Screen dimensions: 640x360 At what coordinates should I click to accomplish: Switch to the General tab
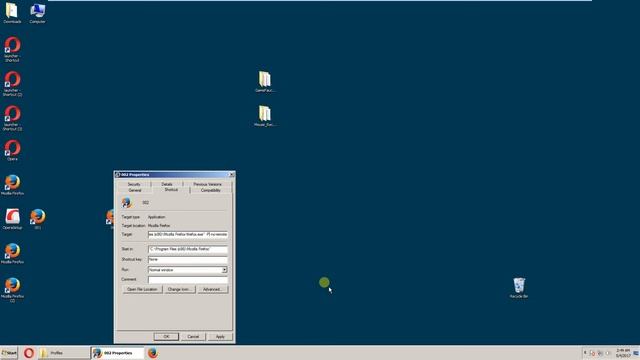click(135, 190)
